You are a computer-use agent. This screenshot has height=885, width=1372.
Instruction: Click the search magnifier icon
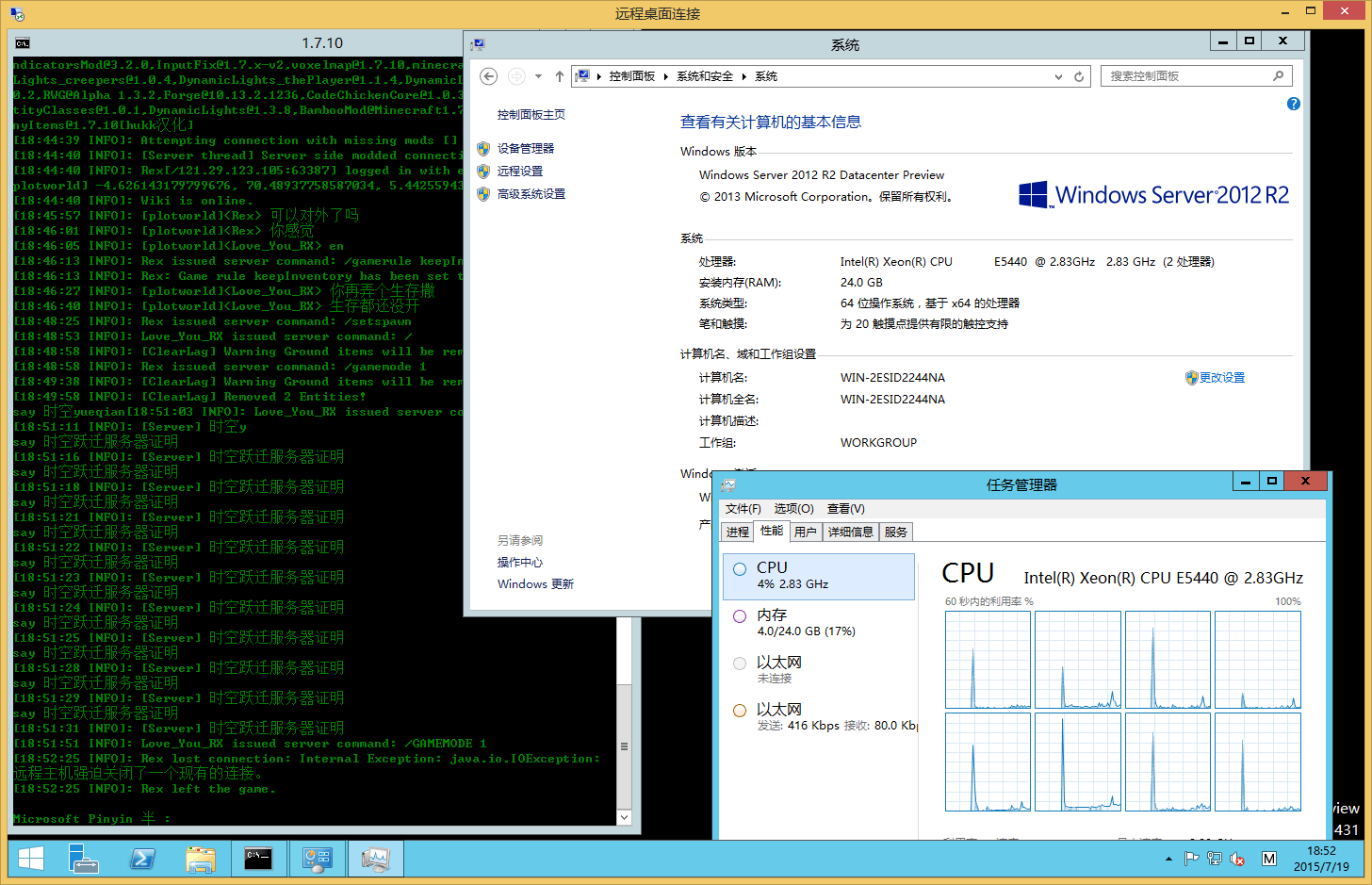coord(1278,76)
